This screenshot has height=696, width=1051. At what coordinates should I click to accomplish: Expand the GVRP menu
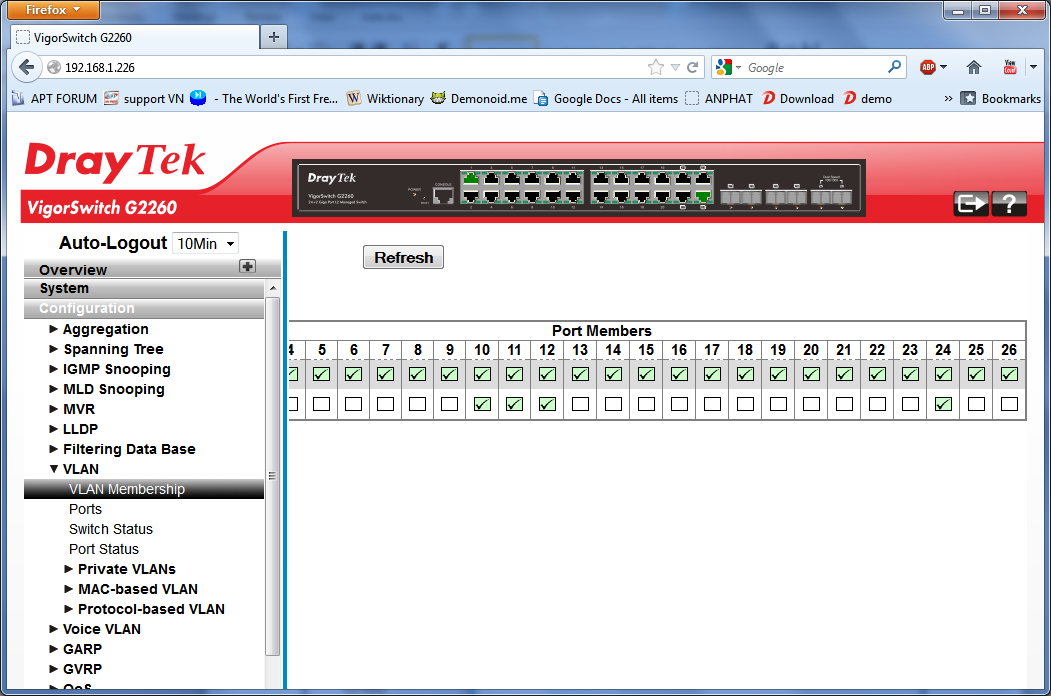point(75,670)
